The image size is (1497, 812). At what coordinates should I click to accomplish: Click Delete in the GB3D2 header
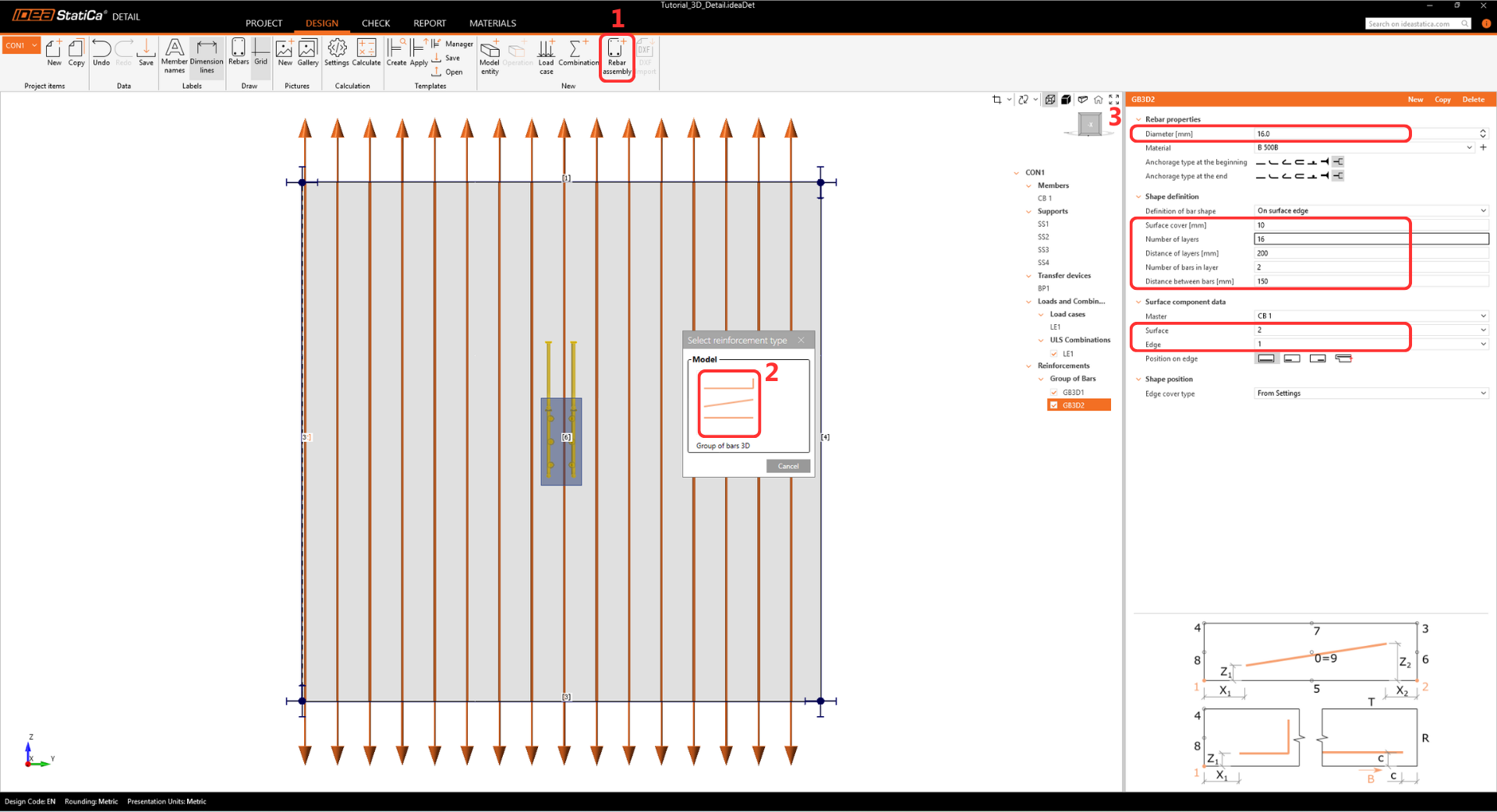[x=1473, y=100]
